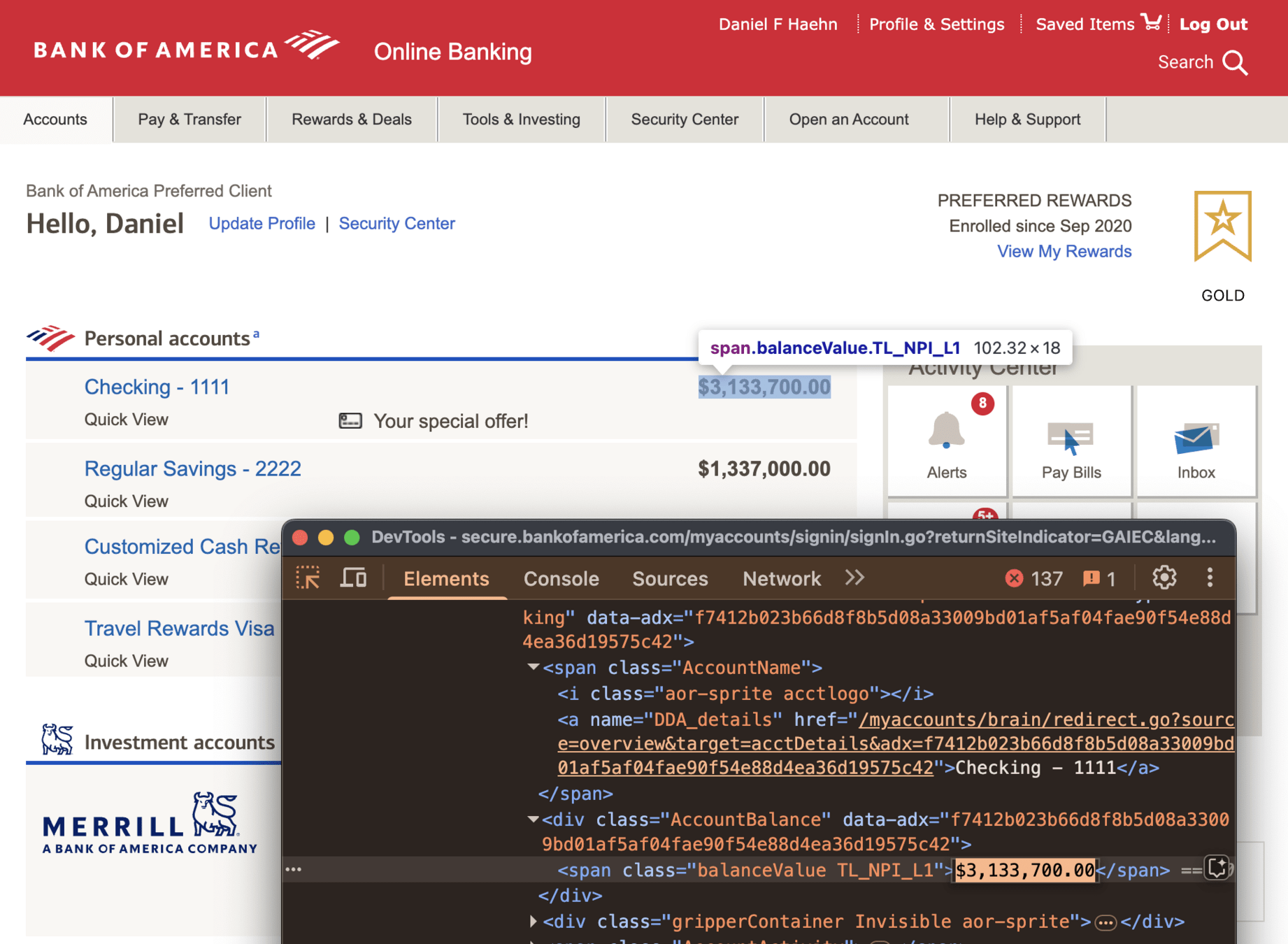The height and width of the screenshot is (944, 1288).
Task: Show more DevTools tabs with chevrons
Action: coord(854,578)
